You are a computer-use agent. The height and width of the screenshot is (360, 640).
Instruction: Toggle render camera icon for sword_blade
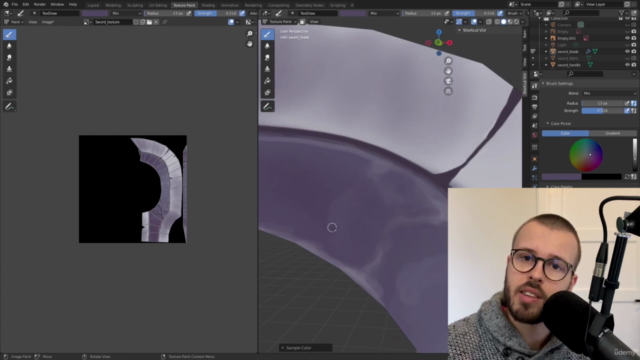point(634,51)
